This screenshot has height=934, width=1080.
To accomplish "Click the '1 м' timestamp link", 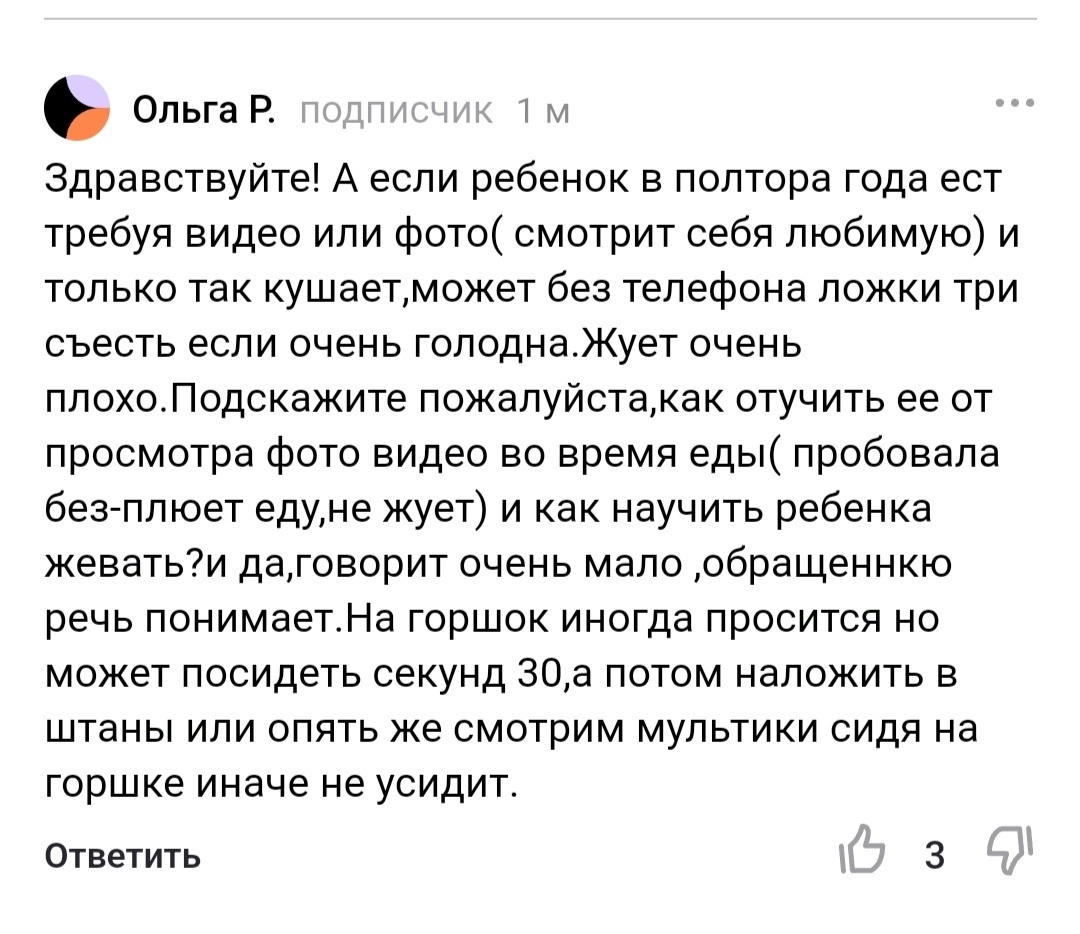I will pos(544,112).
